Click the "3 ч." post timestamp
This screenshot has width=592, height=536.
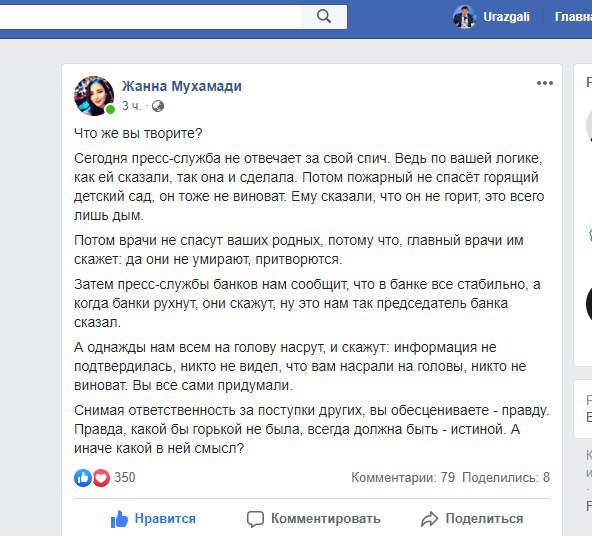[x=131, y=106]
